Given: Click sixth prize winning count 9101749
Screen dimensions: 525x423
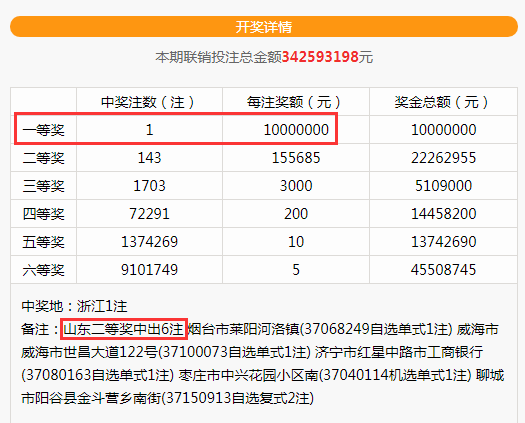Looking at the screenshot, I should coord(149,270).
